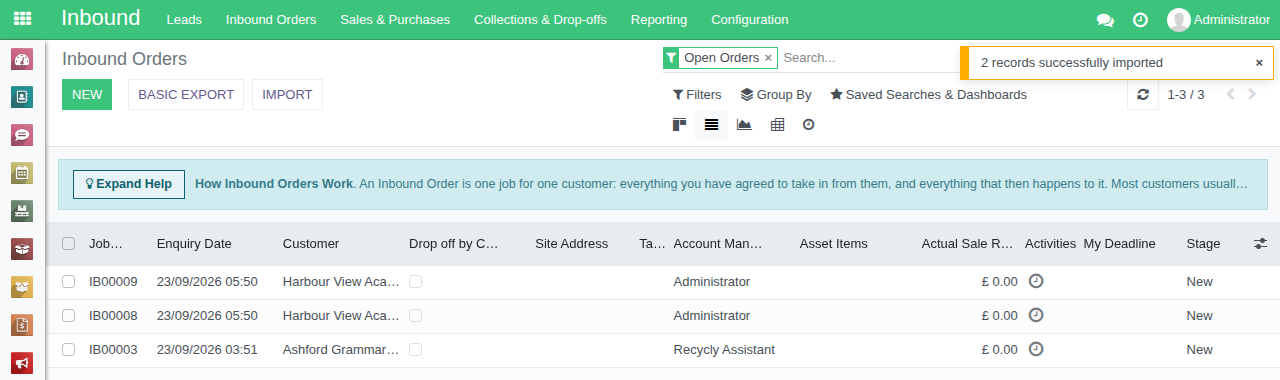Screen dimensions: 1280x380
Task: Open order IB00009
Action: tap(113, 282)
